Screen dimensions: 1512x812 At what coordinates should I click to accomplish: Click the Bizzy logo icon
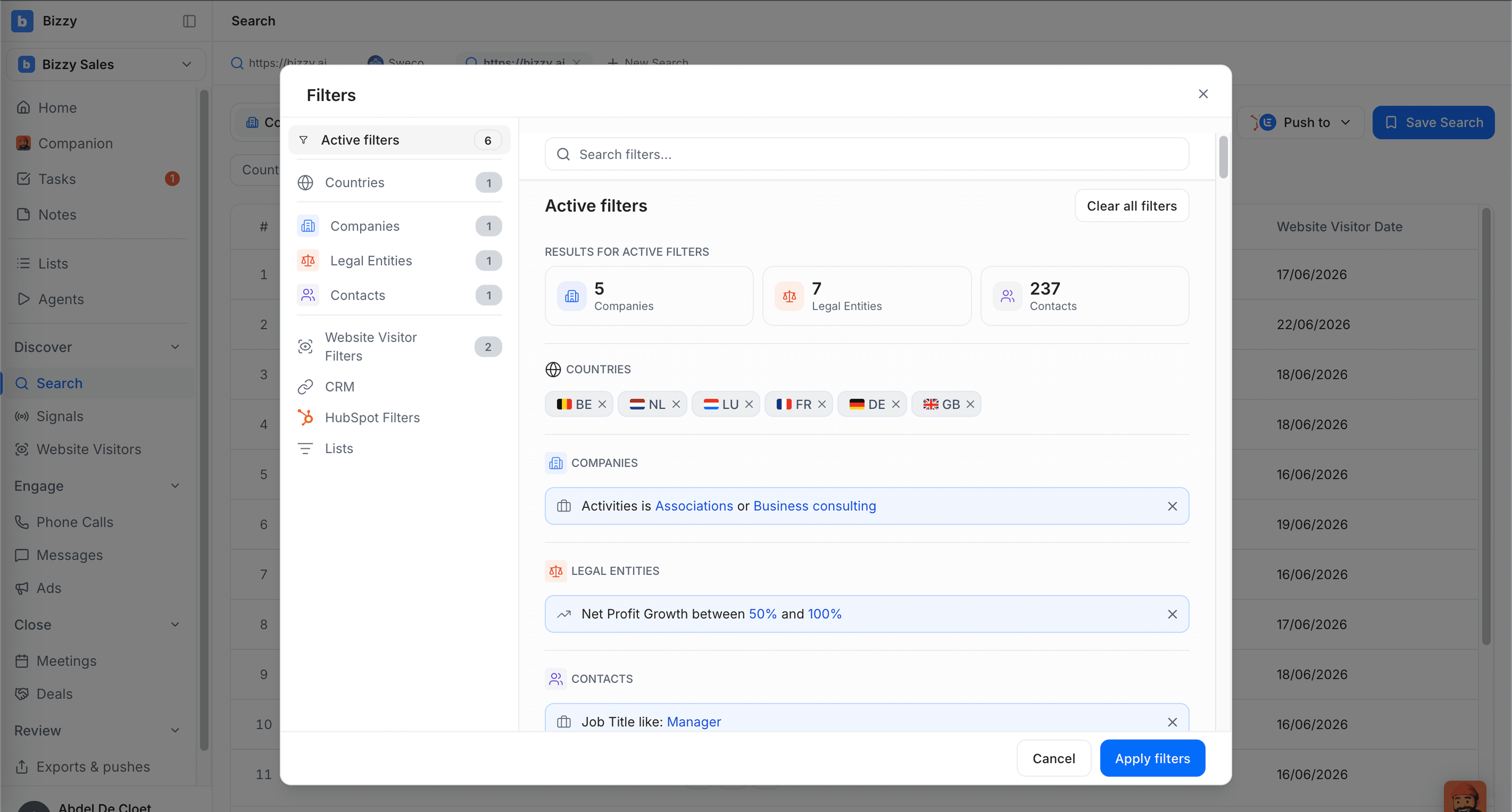click(22, 21)
